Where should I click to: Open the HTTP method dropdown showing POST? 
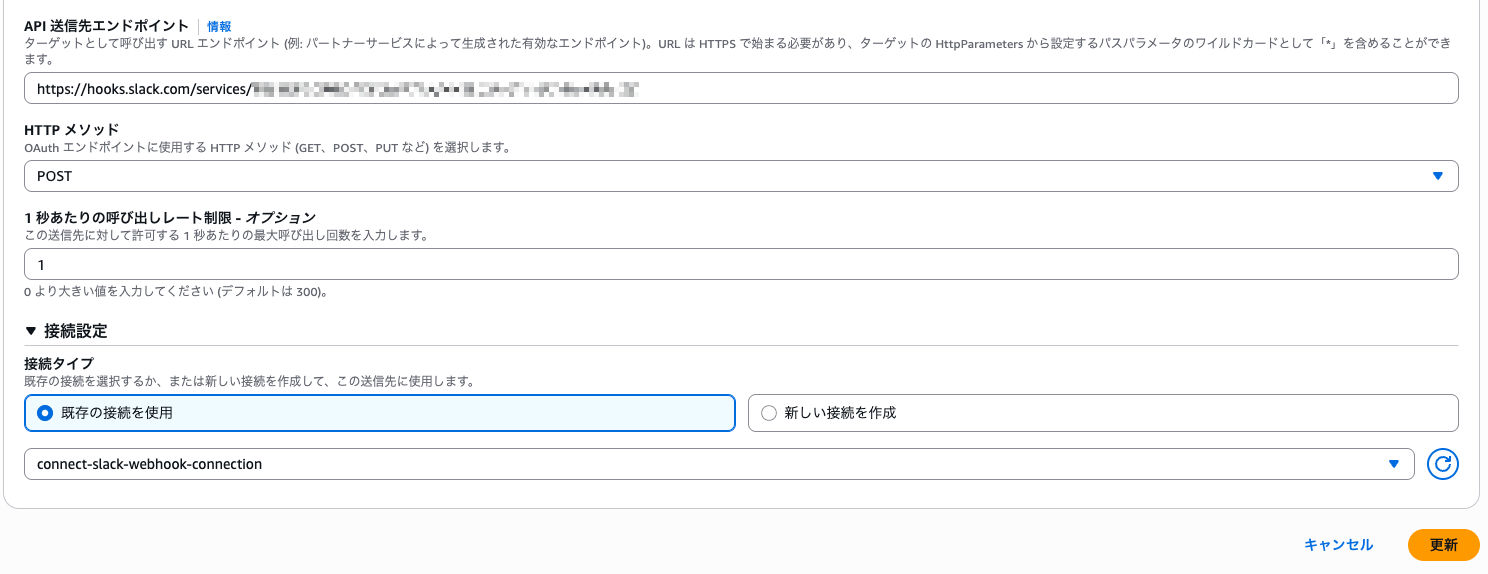click(740, 176)
